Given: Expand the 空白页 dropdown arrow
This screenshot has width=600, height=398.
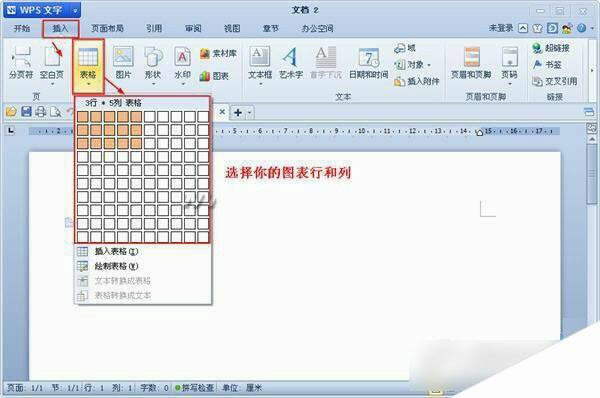Looking at the screenshot, I should pyautogui.click(x=52, y=84).
